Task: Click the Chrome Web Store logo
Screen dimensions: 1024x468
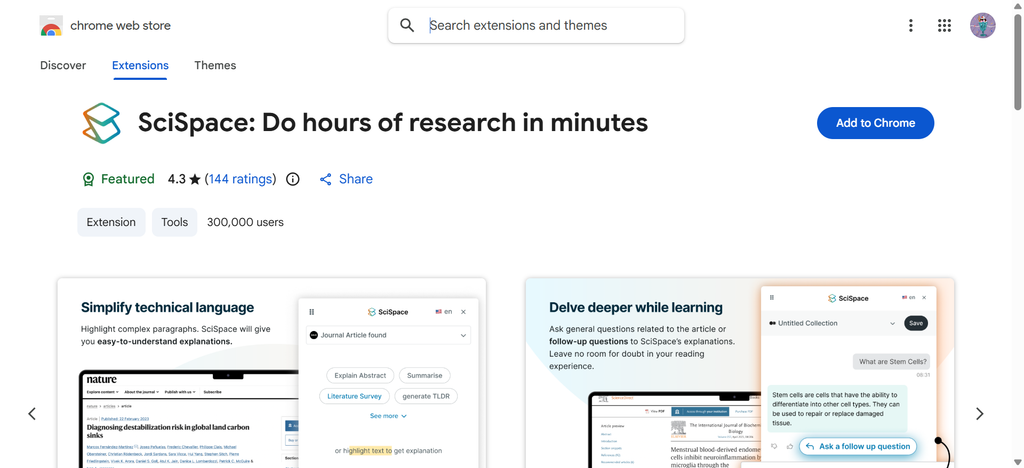Action: coord(51,25)
